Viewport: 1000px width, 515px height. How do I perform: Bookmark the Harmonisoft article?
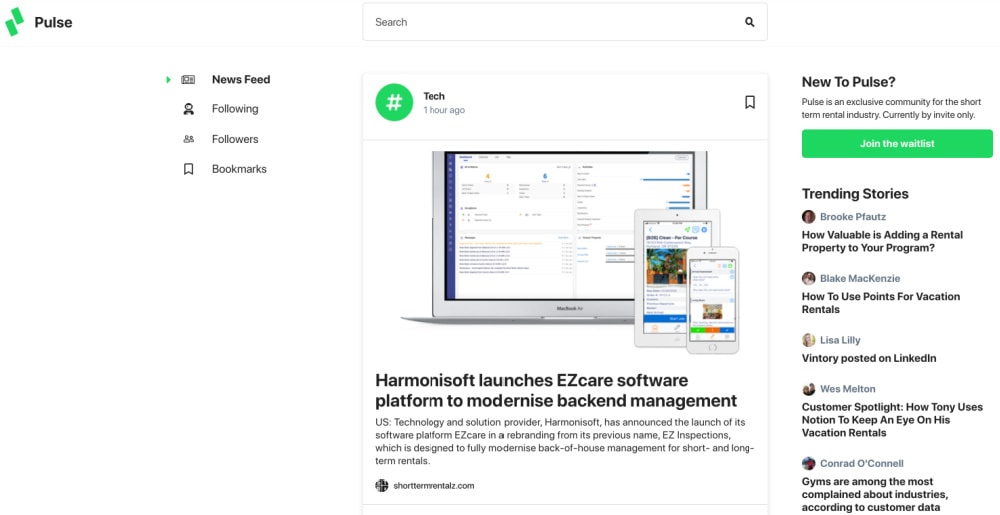click(x=750, y=102)
